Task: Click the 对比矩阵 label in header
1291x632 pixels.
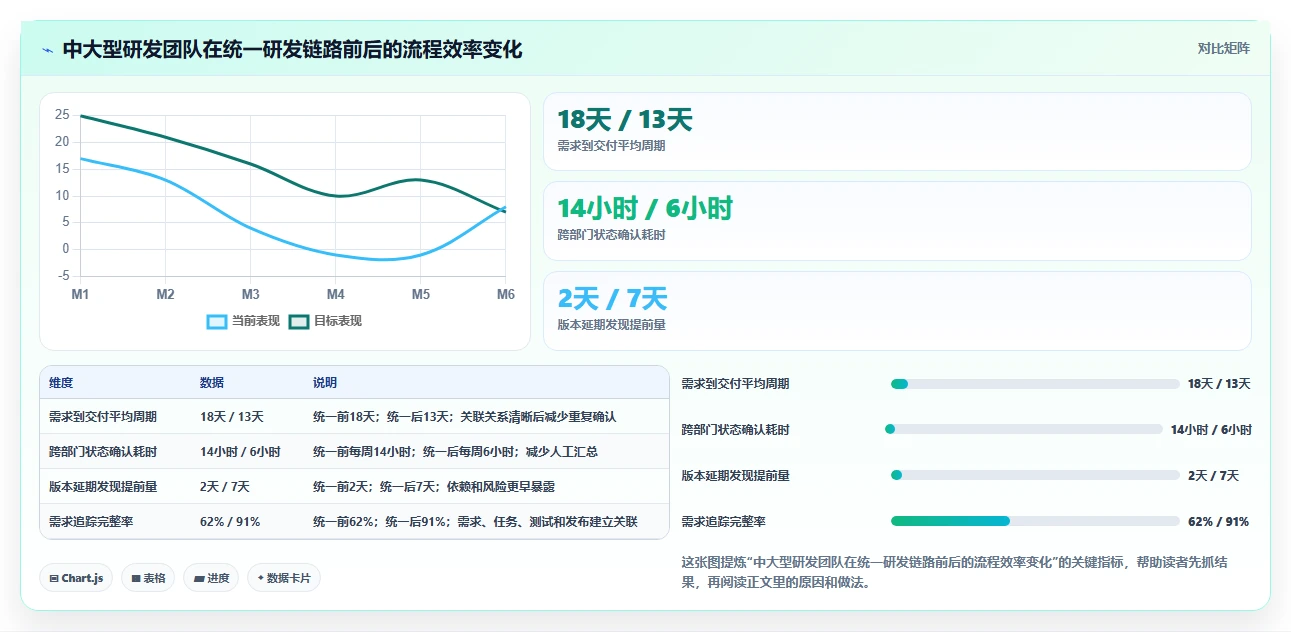Action: [1223, 48]
